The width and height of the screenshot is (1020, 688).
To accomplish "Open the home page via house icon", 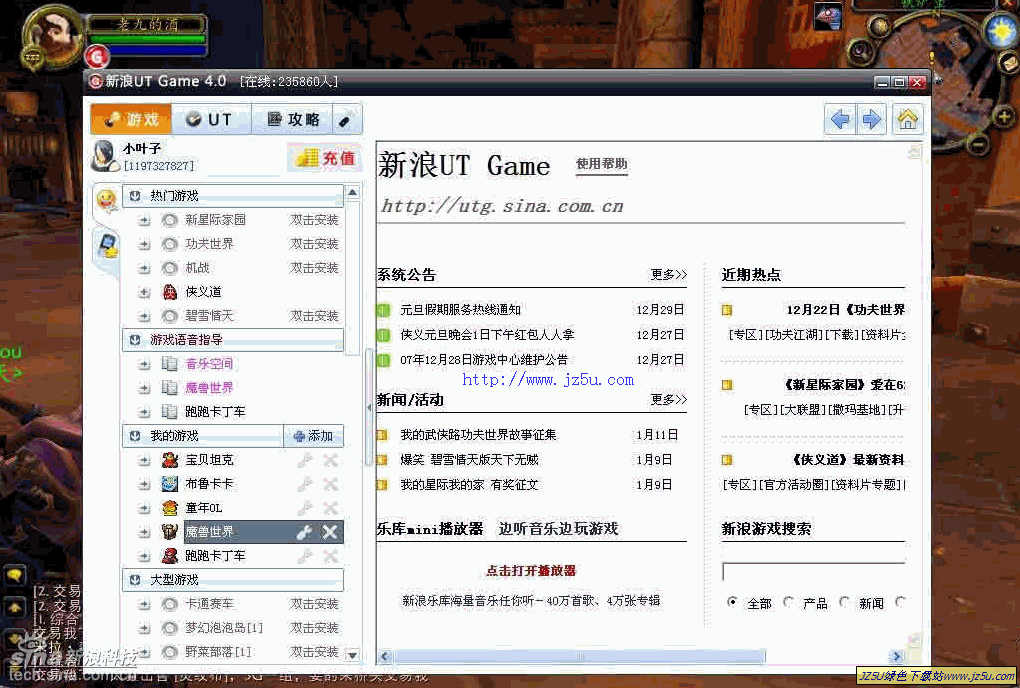I will click(907, 119).
